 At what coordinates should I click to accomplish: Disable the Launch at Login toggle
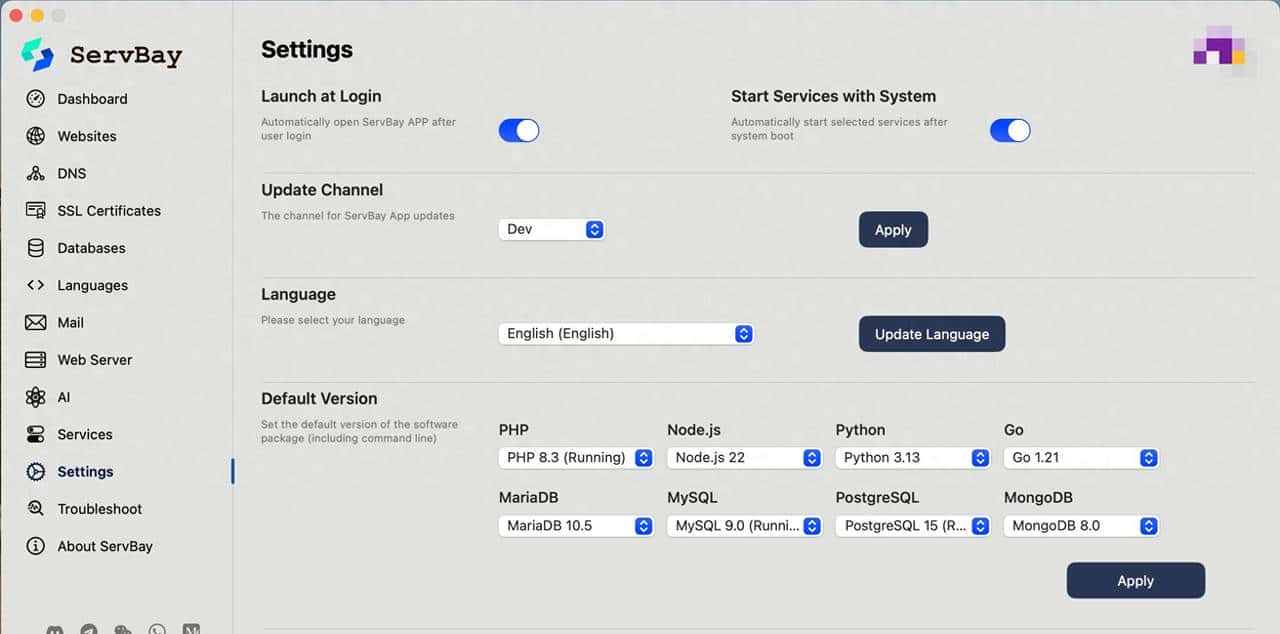tap(519, 131)
